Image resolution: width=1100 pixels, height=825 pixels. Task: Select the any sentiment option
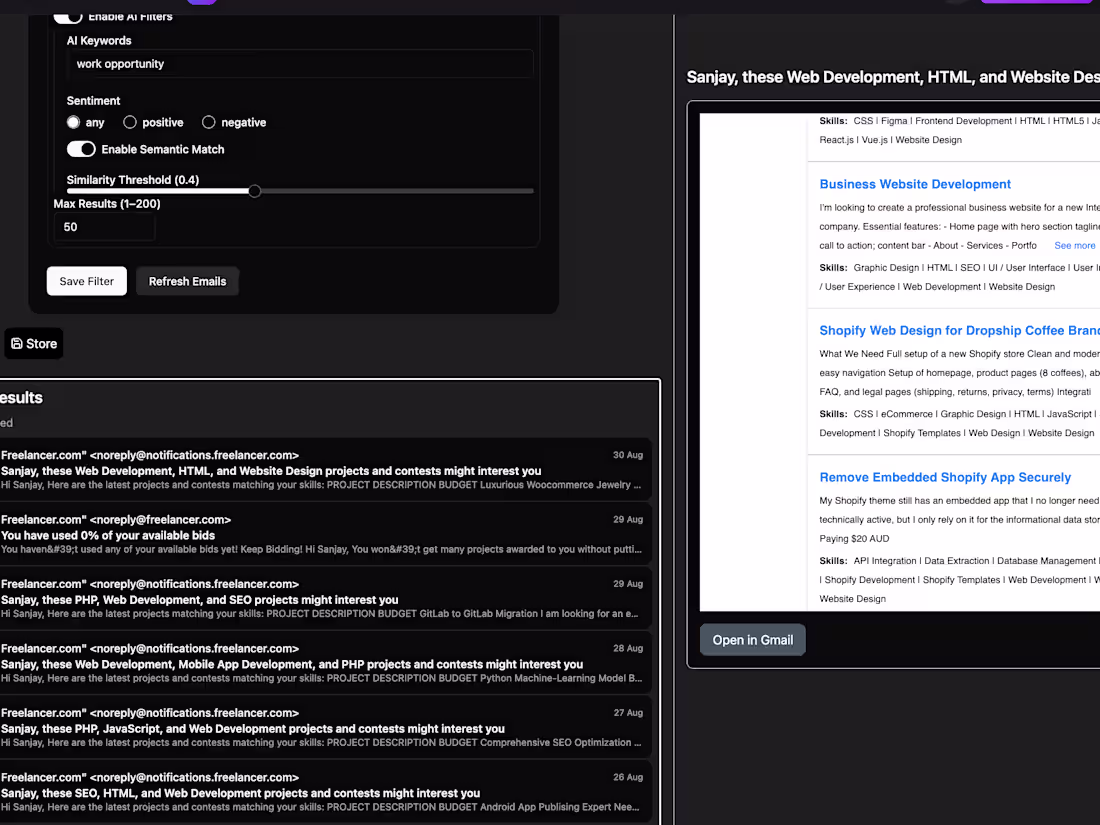click(x=73, y=122)
